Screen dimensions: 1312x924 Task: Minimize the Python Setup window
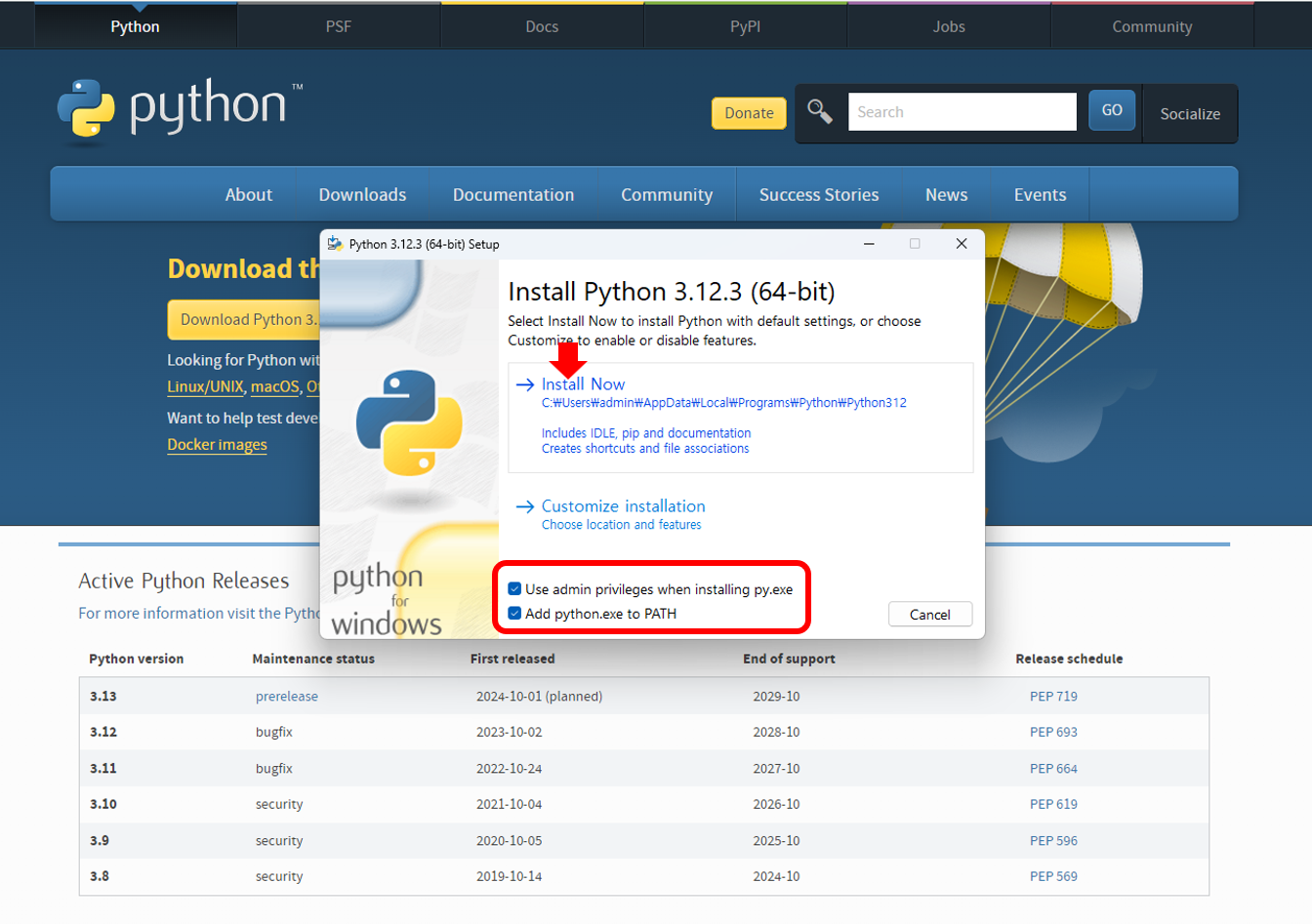(869, 244)
